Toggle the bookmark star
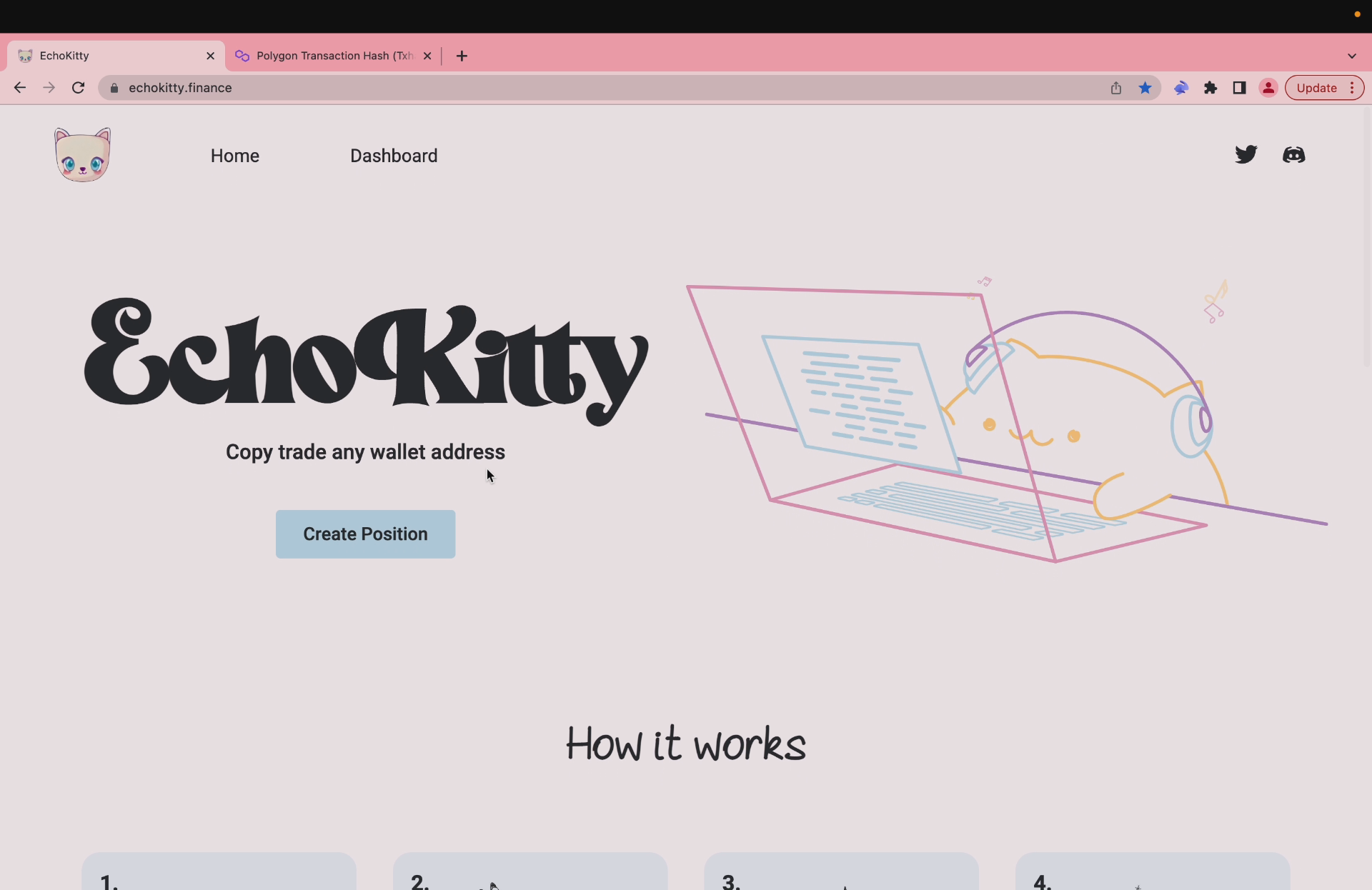Viewport: 1372px width, 890px height. coord(1145,88)
